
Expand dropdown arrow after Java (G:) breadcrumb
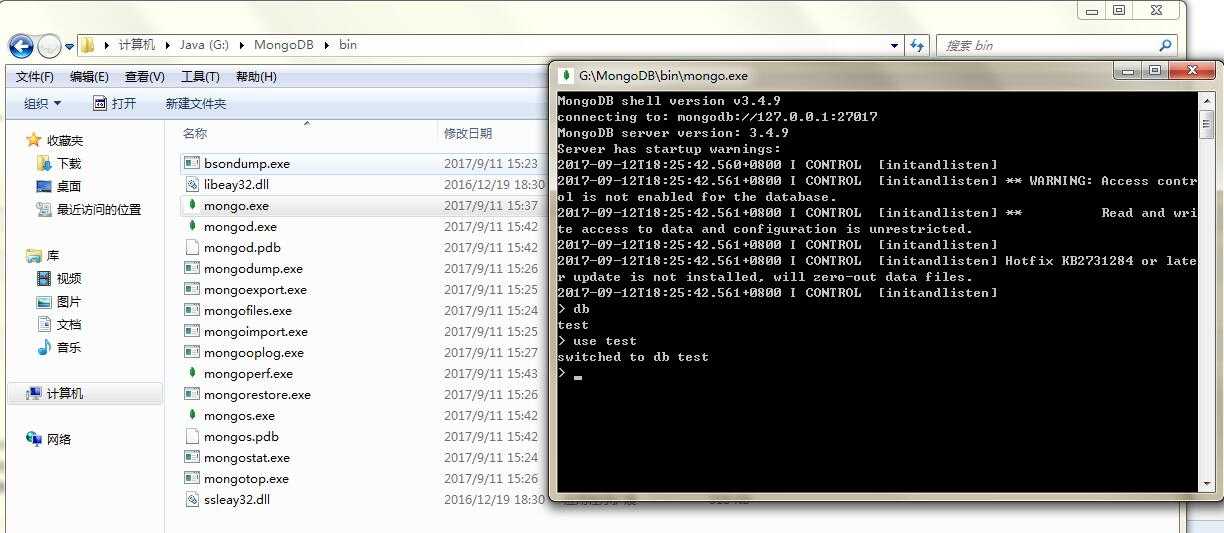[241, 45]
